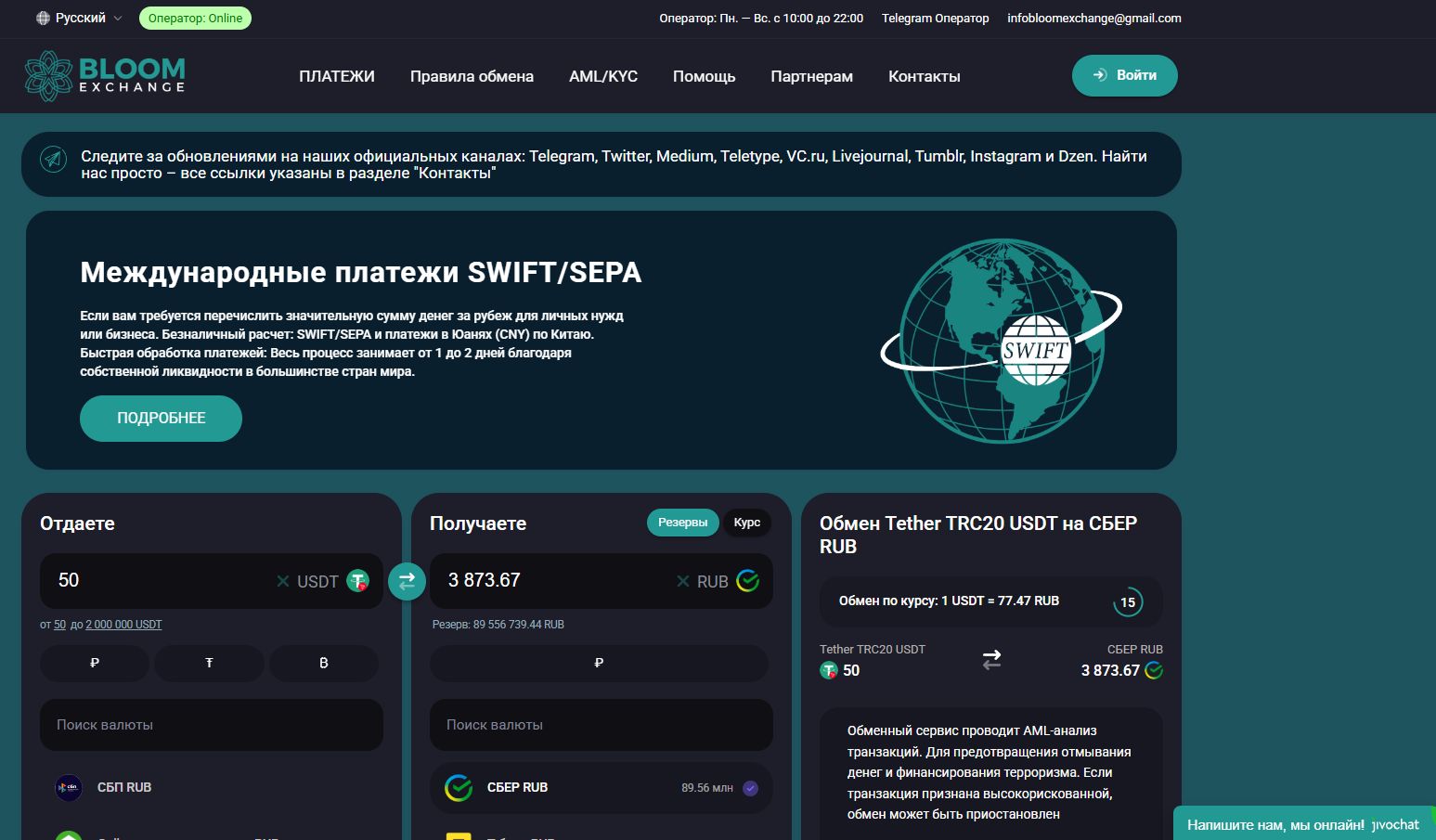1436x840 pixels.
Task: Click the checkmark on СБЕР RUB row
Action: (751, 788)
